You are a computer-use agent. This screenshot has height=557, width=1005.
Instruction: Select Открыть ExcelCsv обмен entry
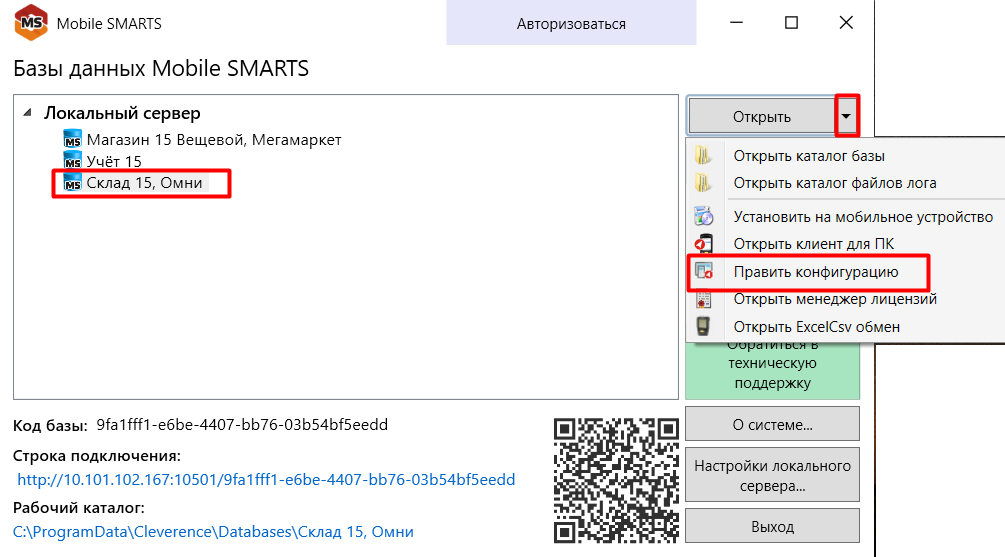[x=817, y=327]
